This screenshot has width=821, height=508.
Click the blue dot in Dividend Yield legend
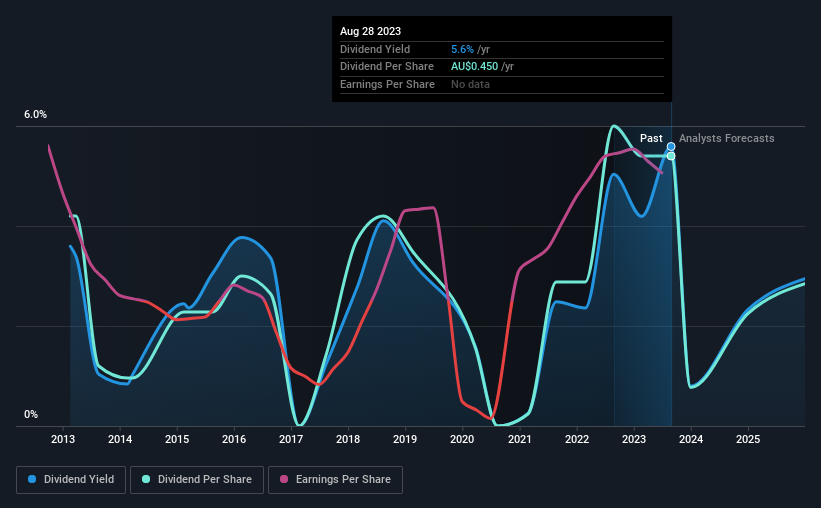tap(32, 479)
